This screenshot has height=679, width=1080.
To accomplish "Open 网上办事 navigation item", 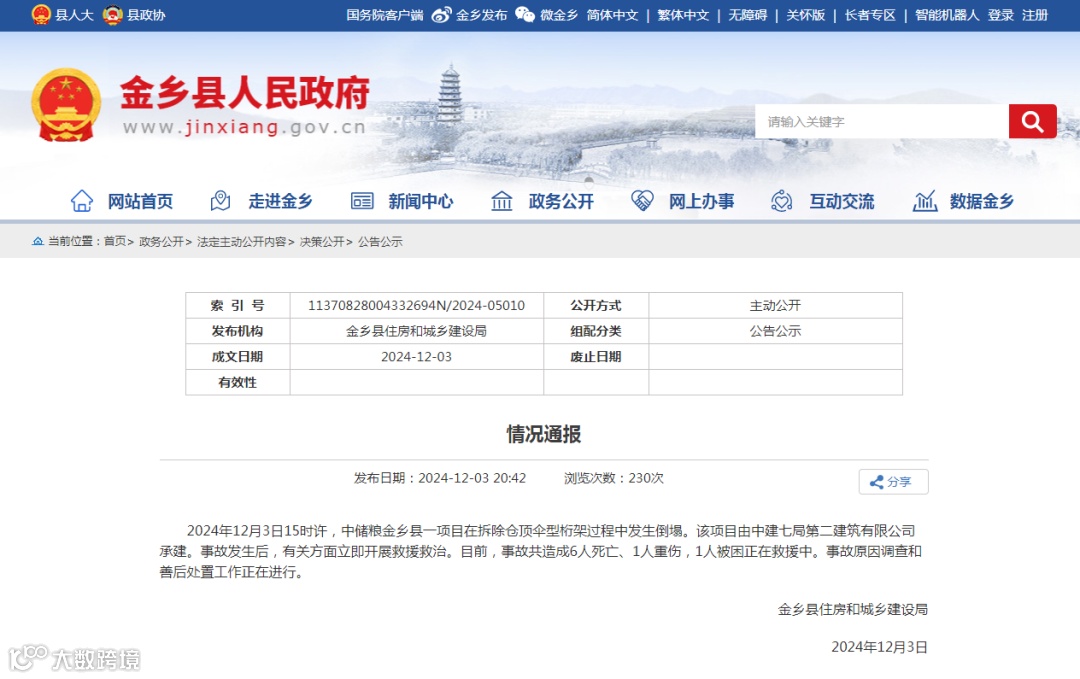I will [x=702, y=201].
